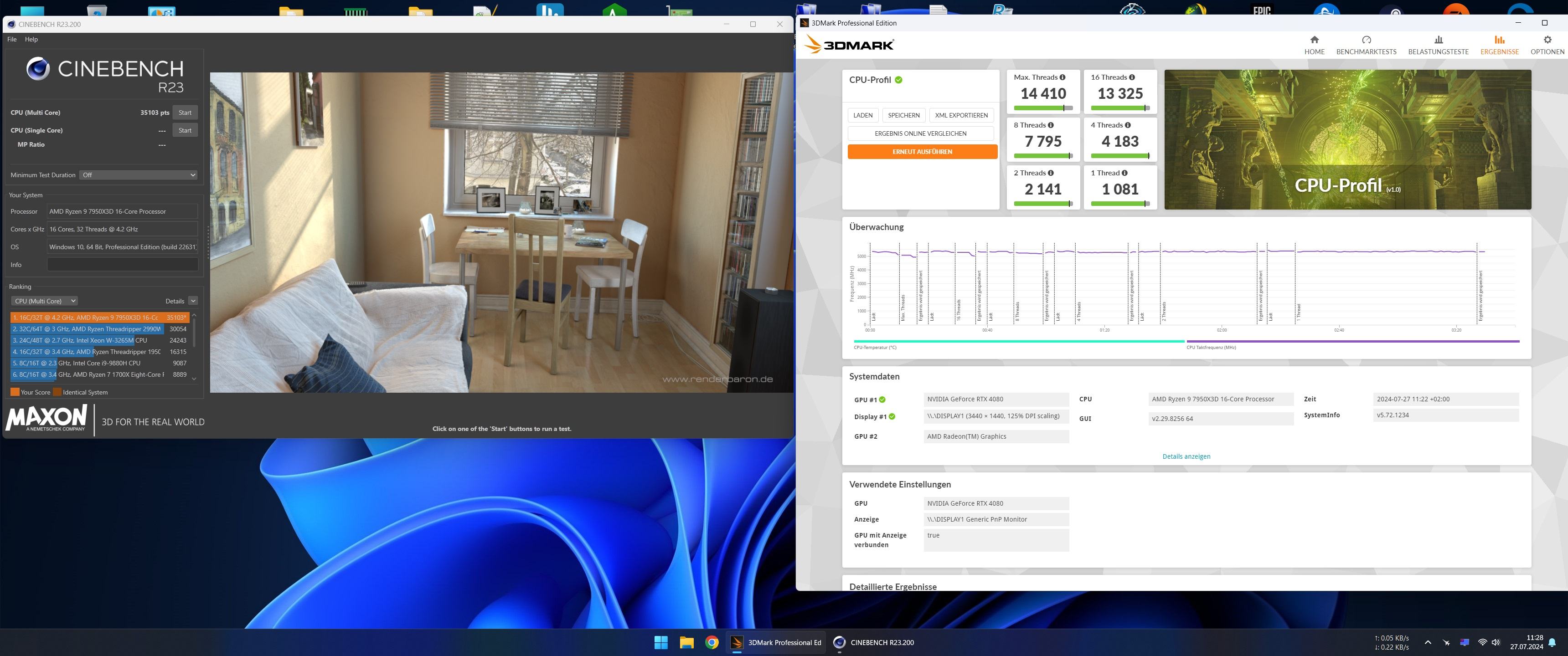1568x656 pixels.
Task: Click info icon next to 2 Threads
Action: click(1051, 173)
